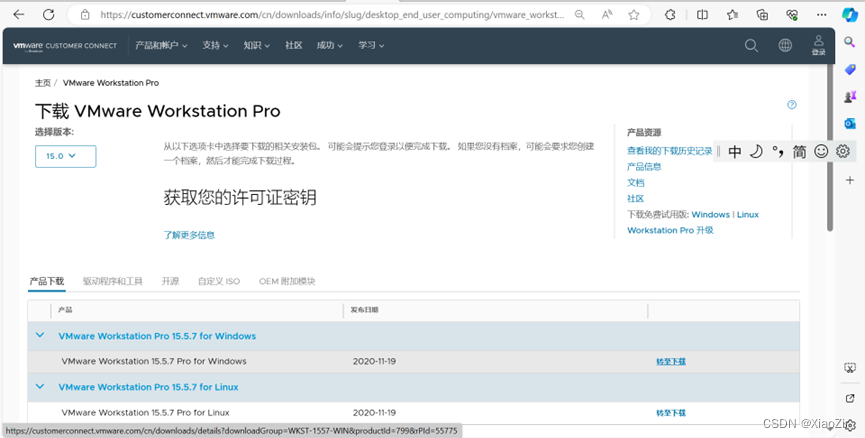This screenshot has width=865, height=438.
Task: Open the 查看我的下载历史记录 link
Action: [670, 151]
